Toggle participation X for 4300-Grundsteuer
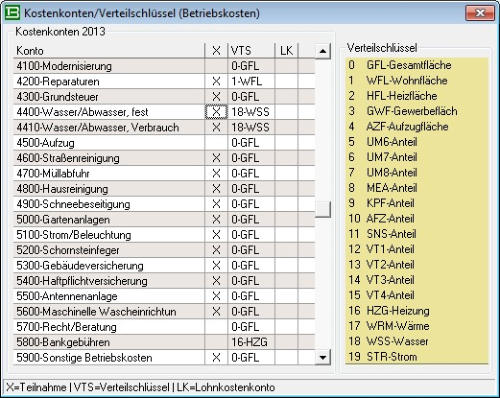Screen dimensions: 500x398 click(x=216, y=97)
